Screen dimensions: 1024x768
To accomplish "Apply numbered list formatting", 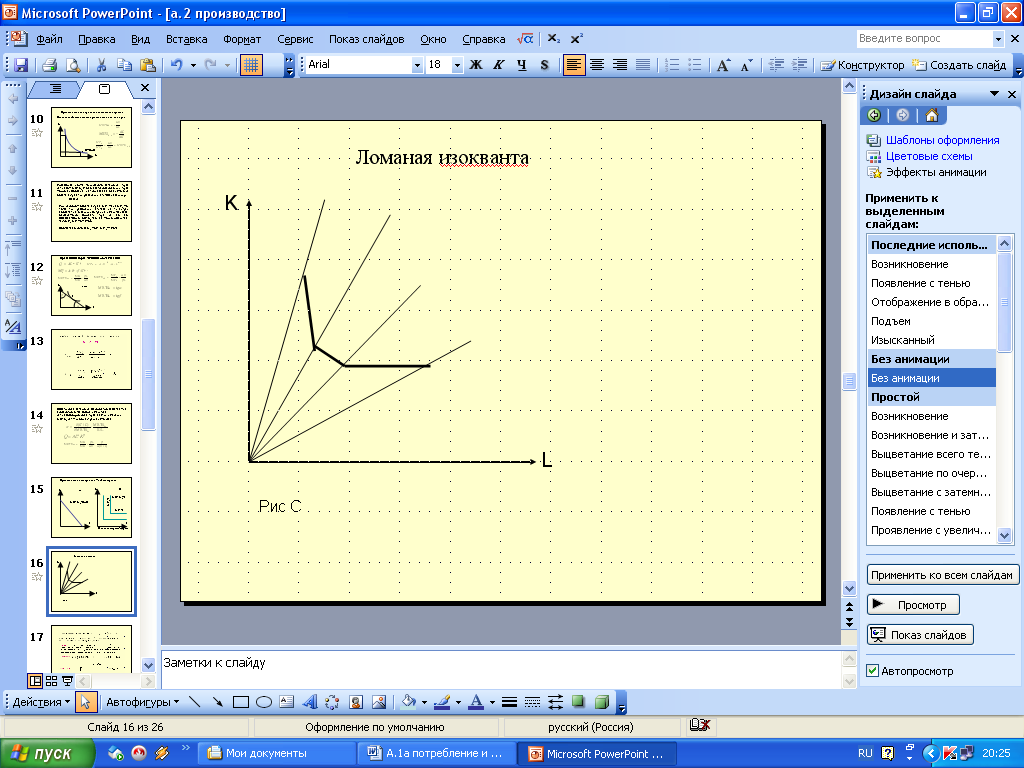I will [672, 65].
